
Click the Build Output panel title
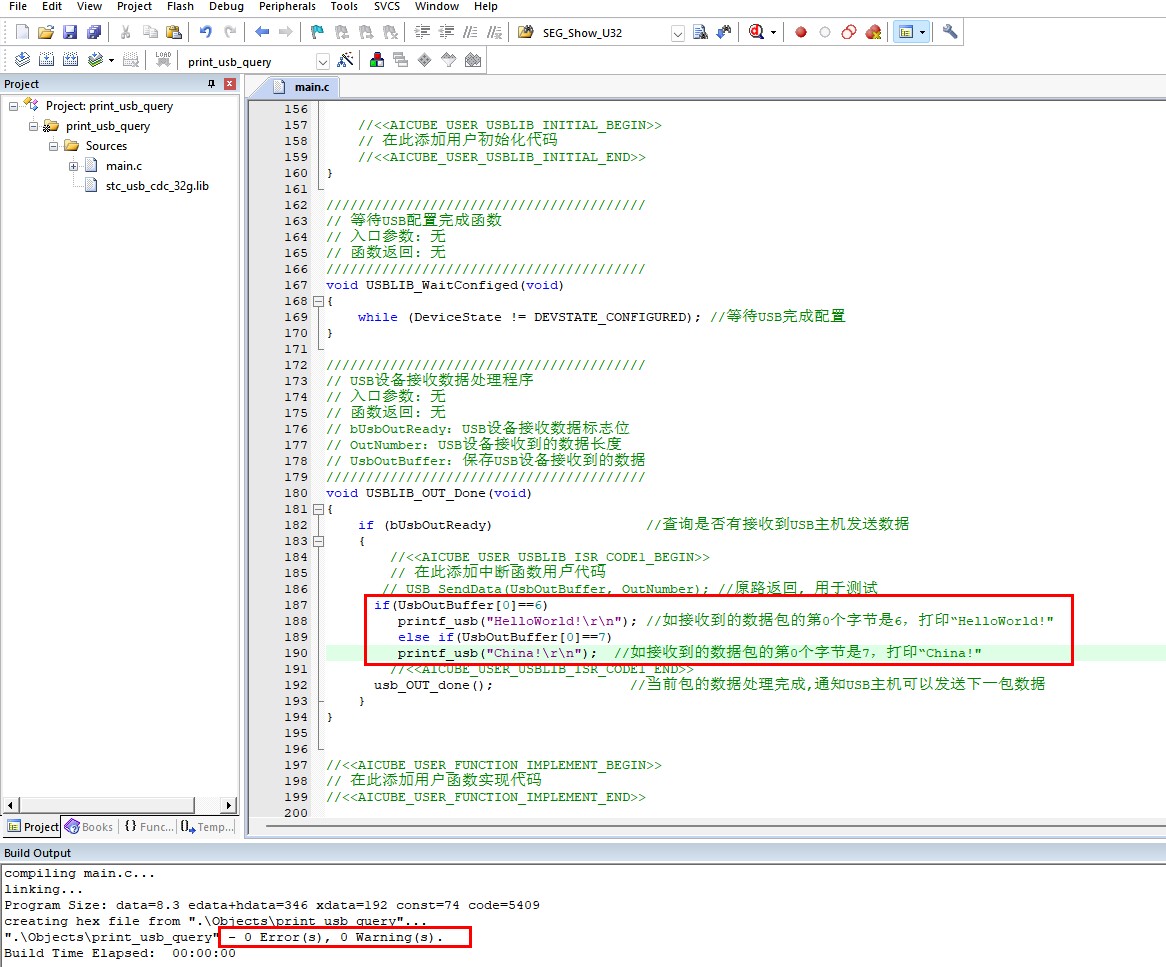pyautogui.click(x=37, y=853)
